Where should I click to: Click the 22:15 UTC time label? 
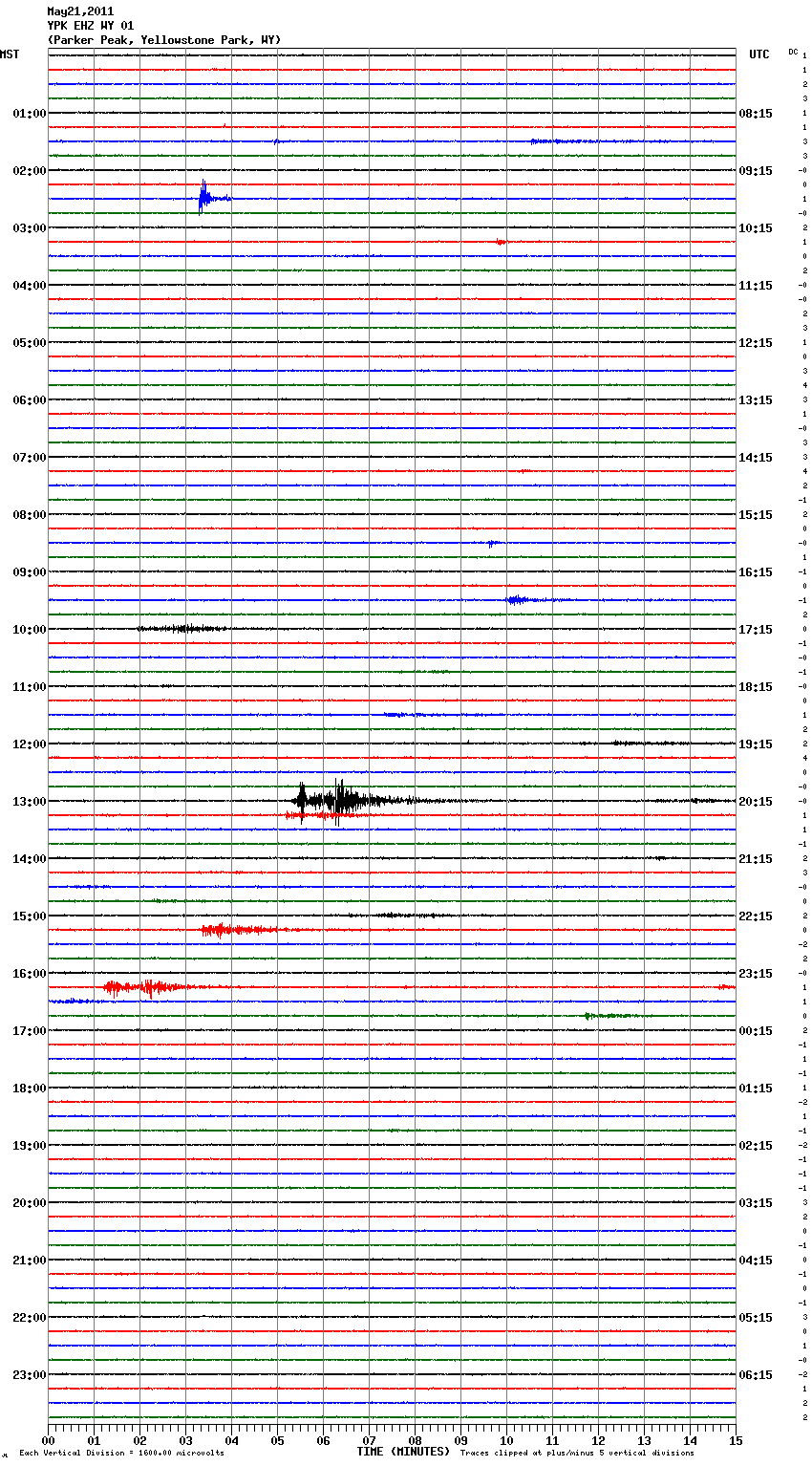(756, 916)
